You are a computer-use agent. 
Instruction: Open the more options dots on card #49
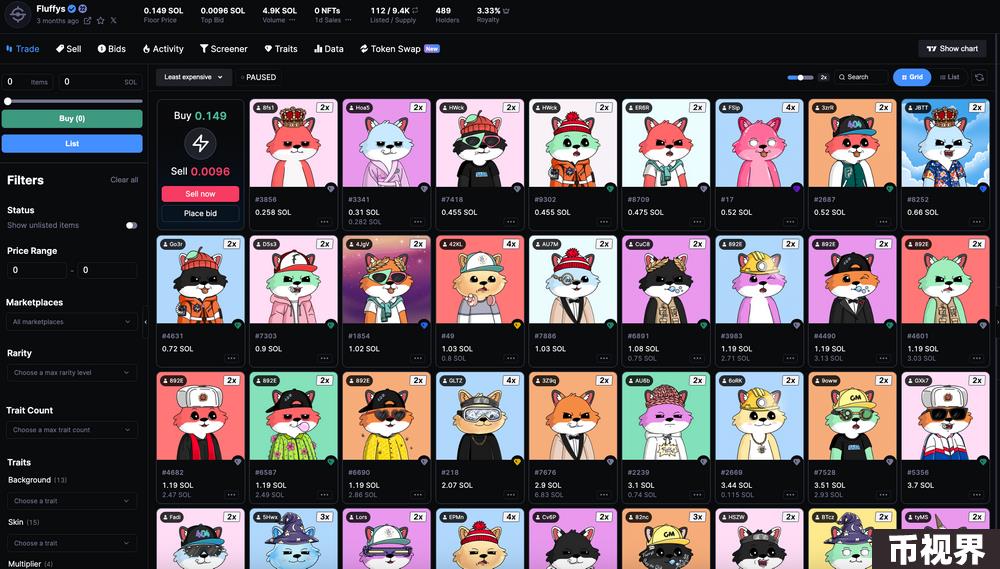(x=511, y=358)
